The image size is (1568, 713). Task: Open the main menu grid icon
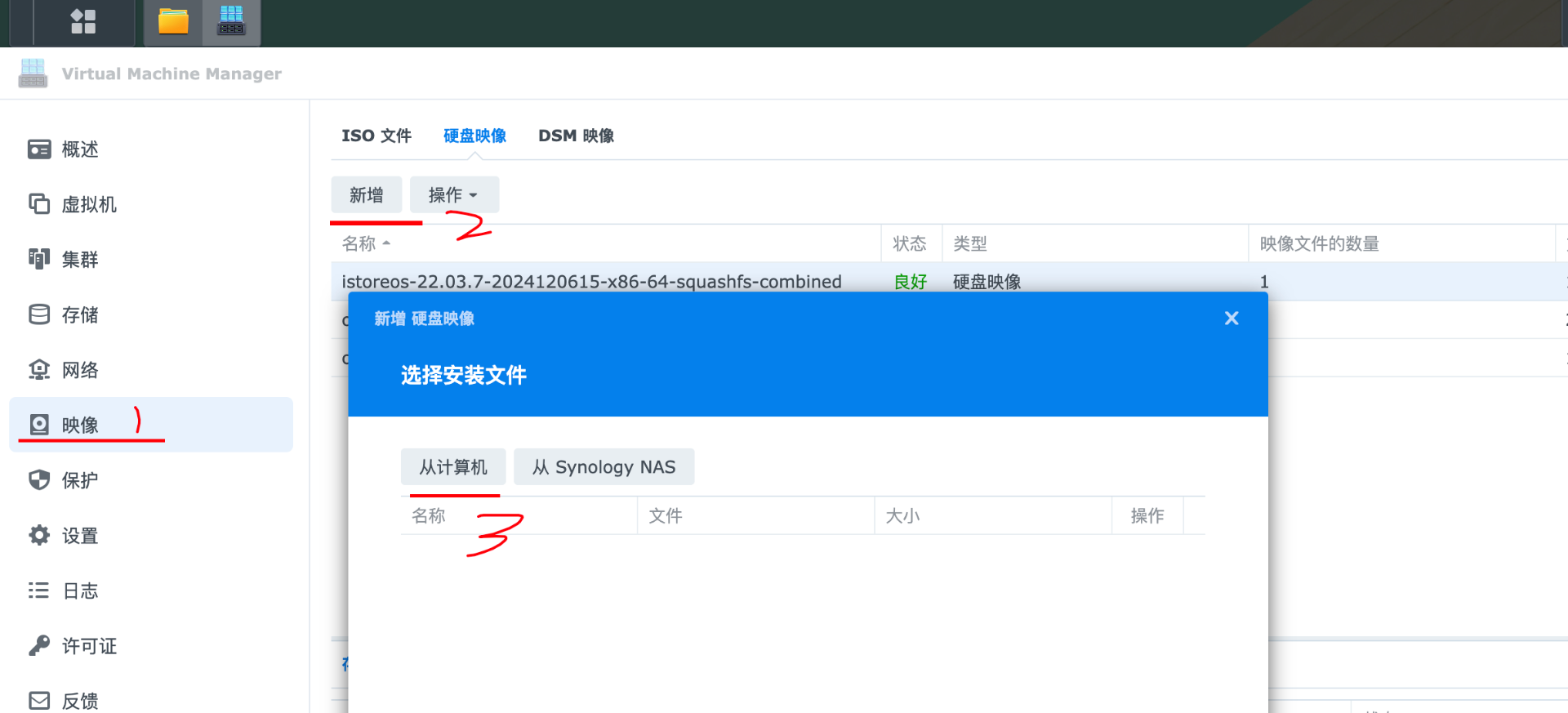pos(83,21)
